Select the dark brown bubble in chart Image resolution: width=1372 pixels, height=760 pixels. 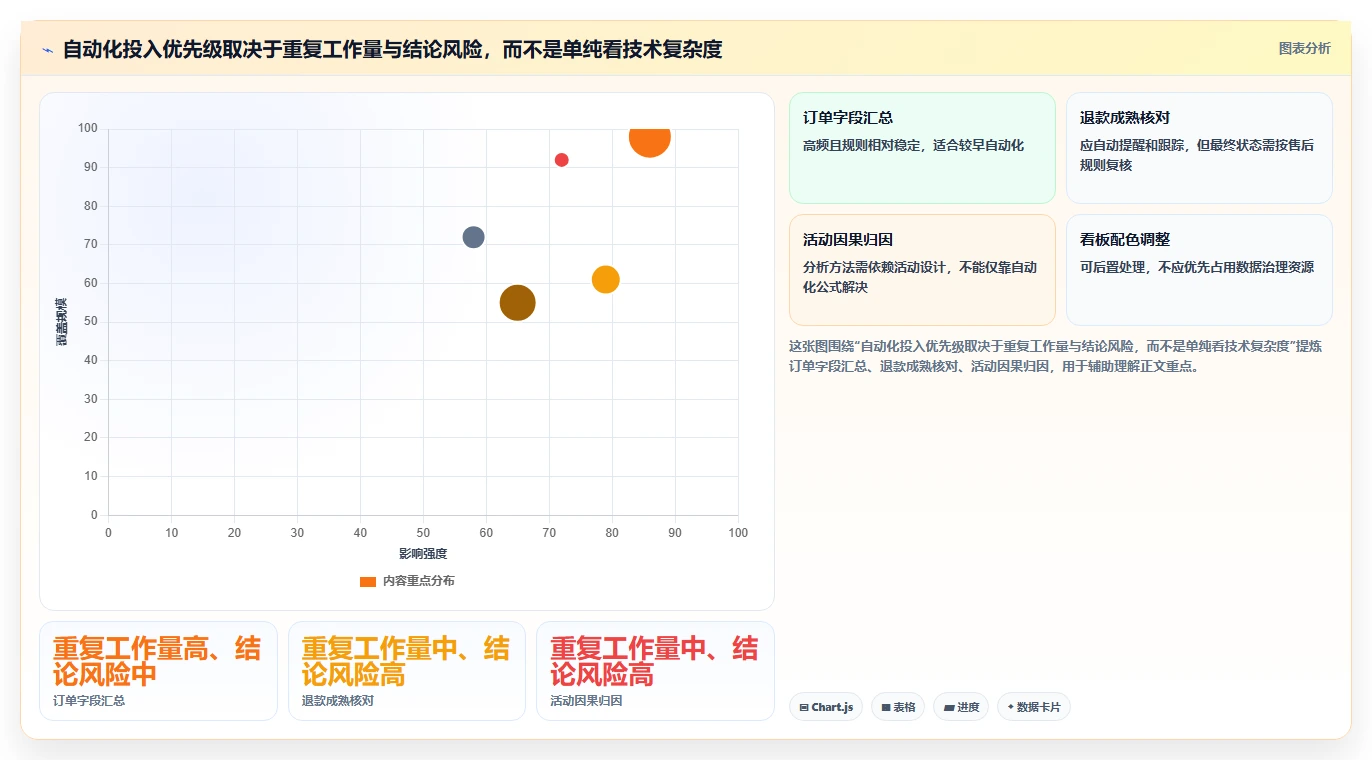[x=518, y=303]
